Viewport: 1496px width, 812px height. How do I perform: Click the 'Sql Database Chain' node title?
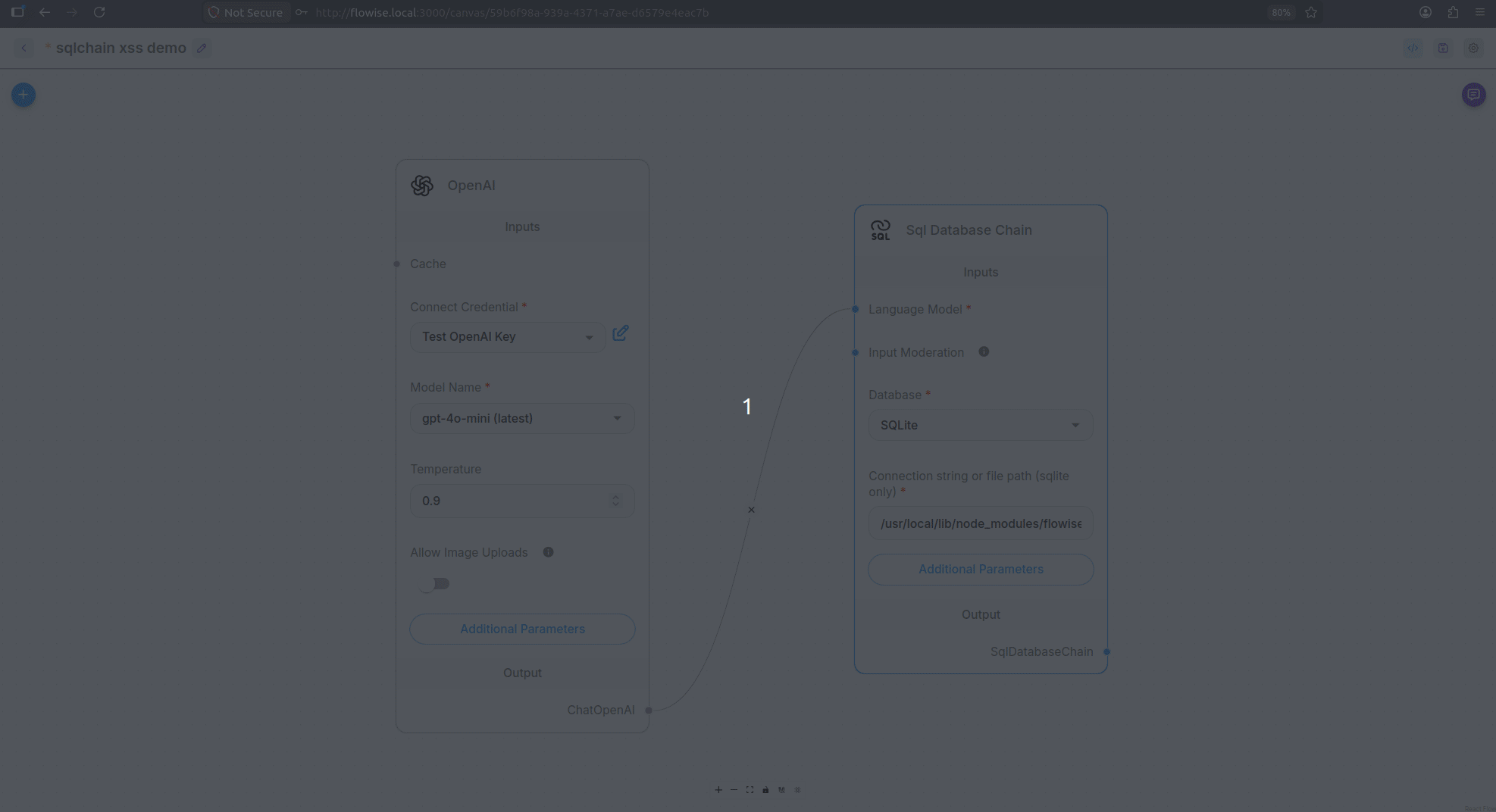pos(969,230)
